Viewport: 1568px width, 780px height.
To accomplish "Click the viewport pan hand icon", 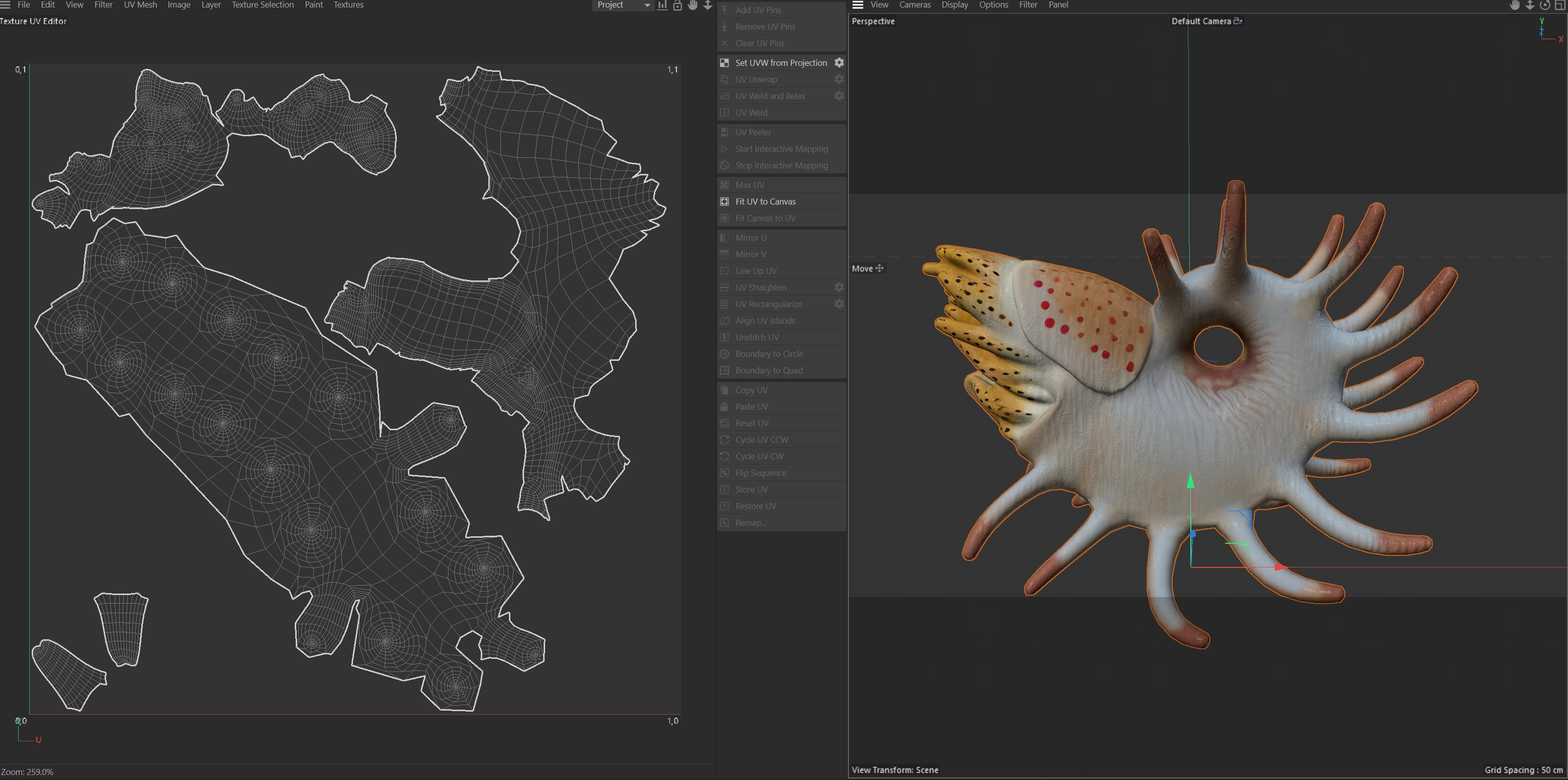I will [1514, 6].
